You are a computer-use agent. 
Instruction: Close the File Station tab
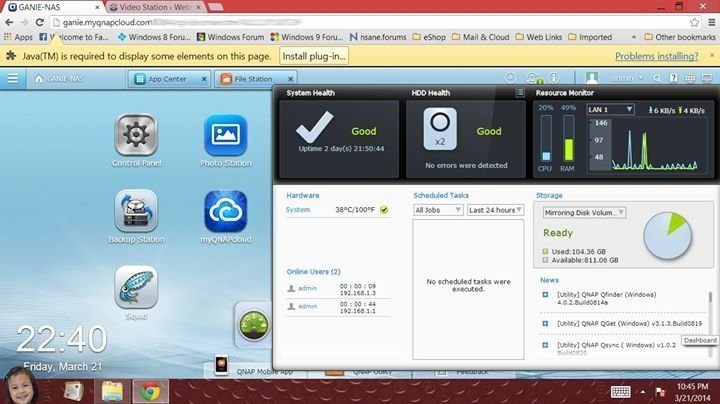(290, 79)
